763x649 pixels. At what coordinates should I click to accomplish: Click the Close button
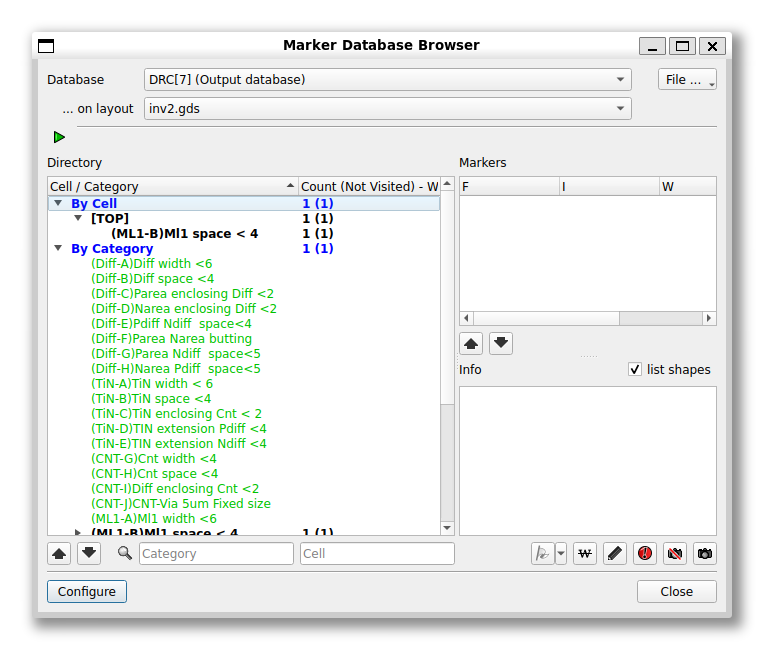677,592
